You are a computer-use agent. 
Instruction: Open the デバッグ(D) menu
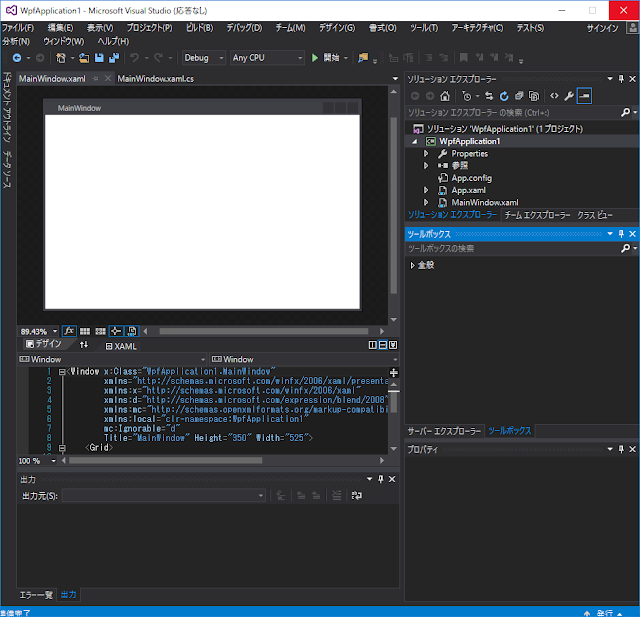[x=244, y=28]
